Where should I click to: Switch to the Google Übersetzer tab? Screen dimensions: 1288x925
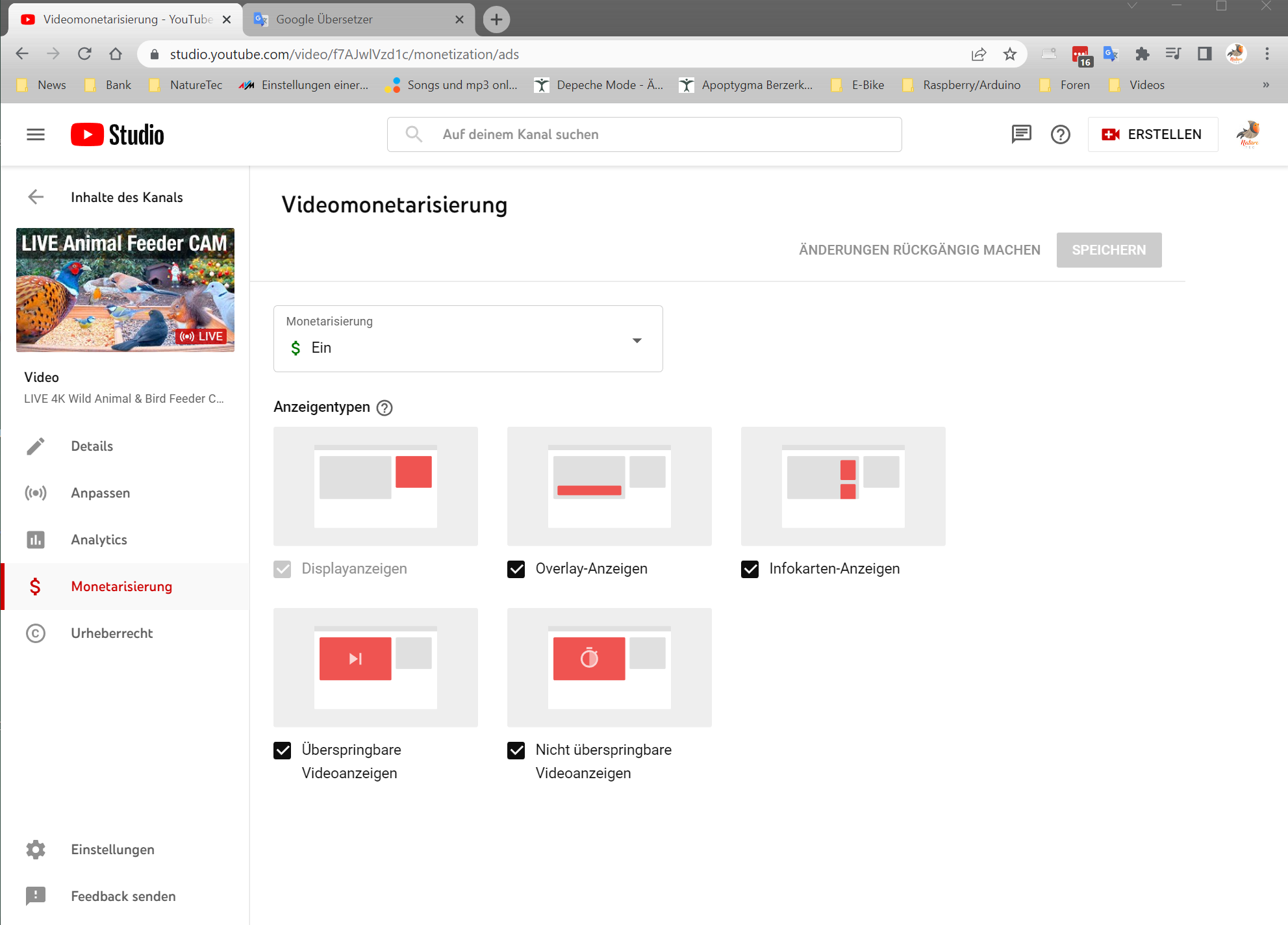351,19
